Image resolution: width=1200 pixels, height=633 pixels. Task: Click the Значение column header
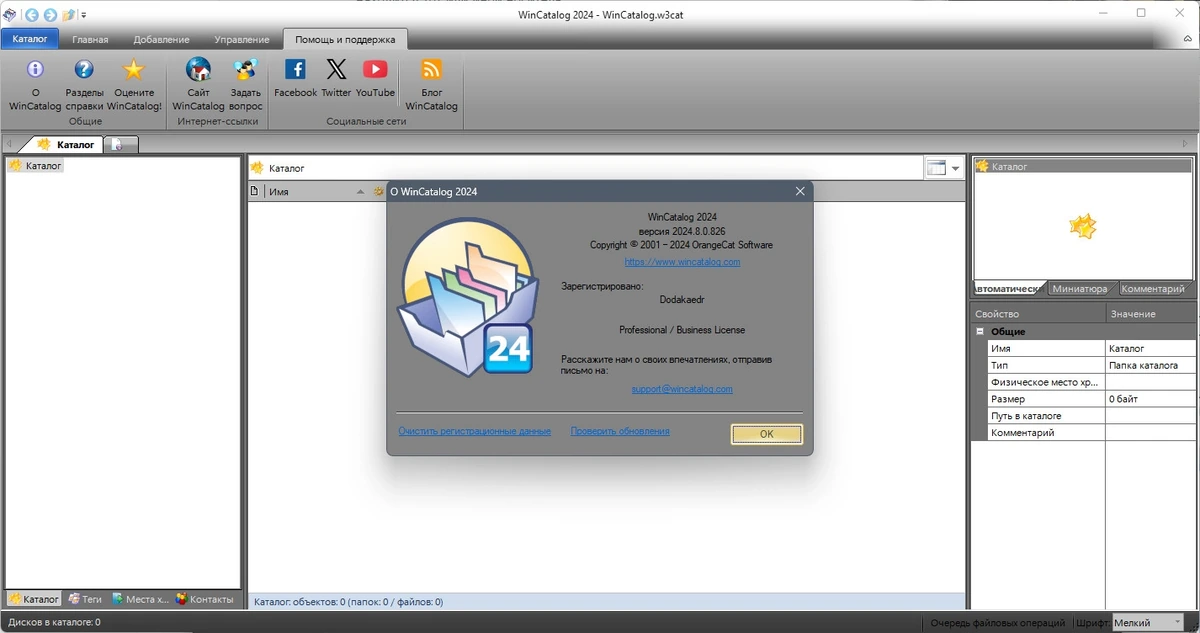coord(1153,314)
